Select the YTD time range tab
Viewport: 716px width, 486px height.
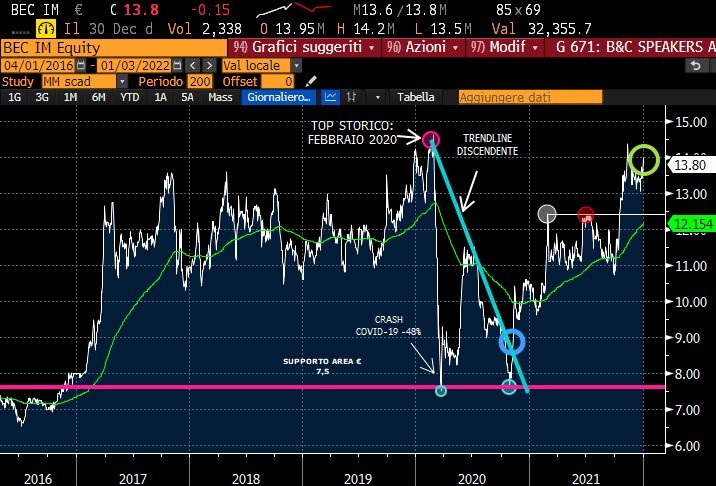pyautogui.click(x=130, y=97)
